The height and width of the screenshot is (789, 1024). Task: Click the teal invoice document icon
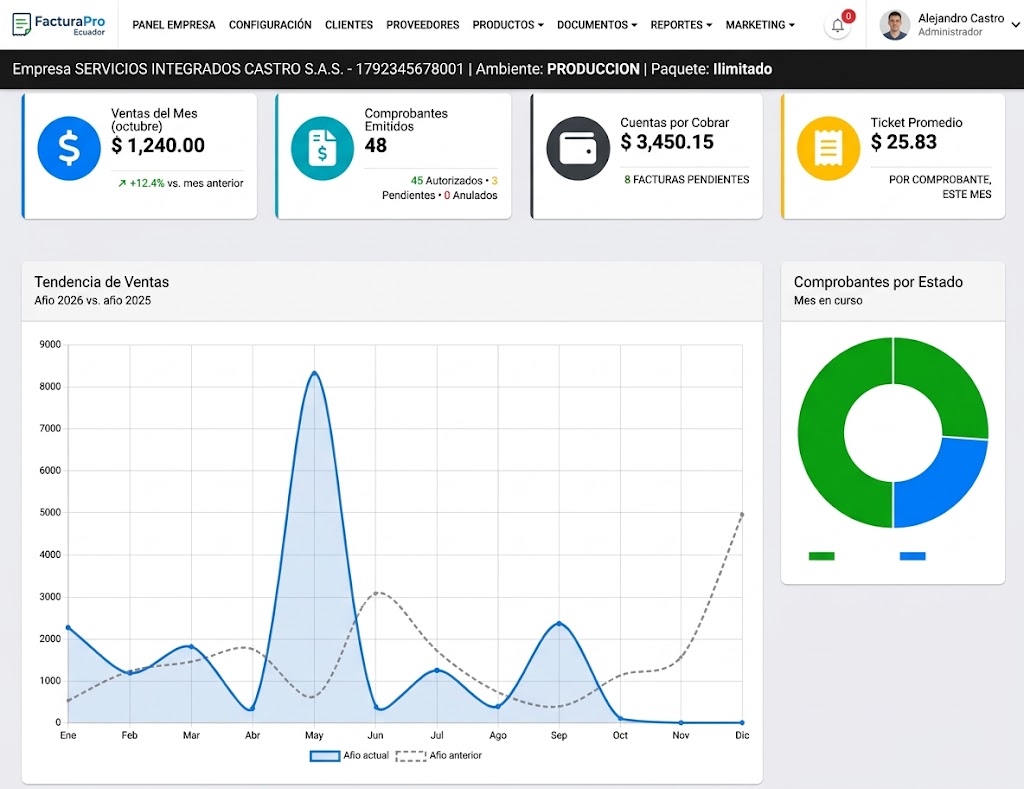pyautogui.click(x=323, y=148)
